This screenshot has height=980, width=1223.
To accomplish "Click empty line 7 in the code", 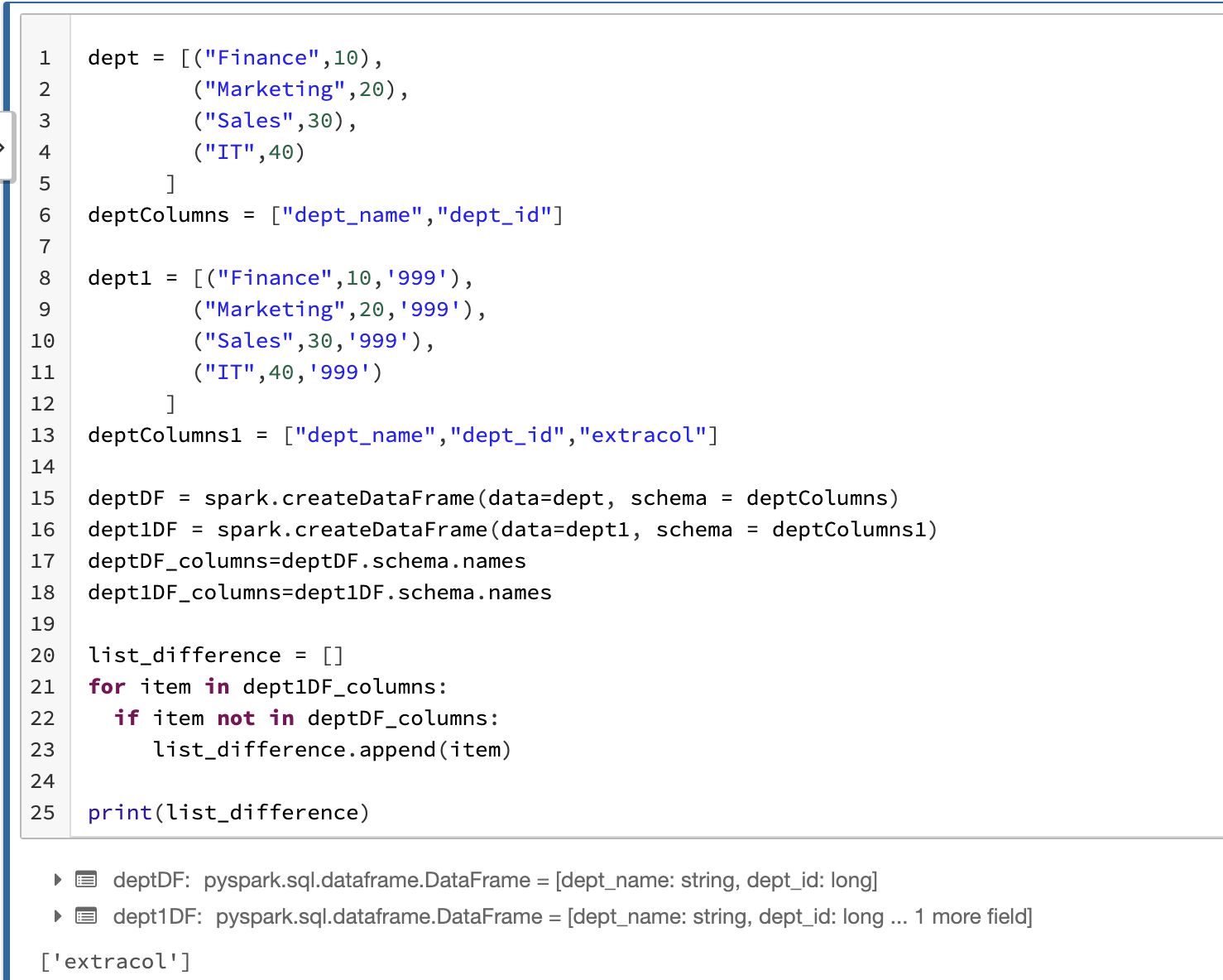I will (x=645, y=246).
